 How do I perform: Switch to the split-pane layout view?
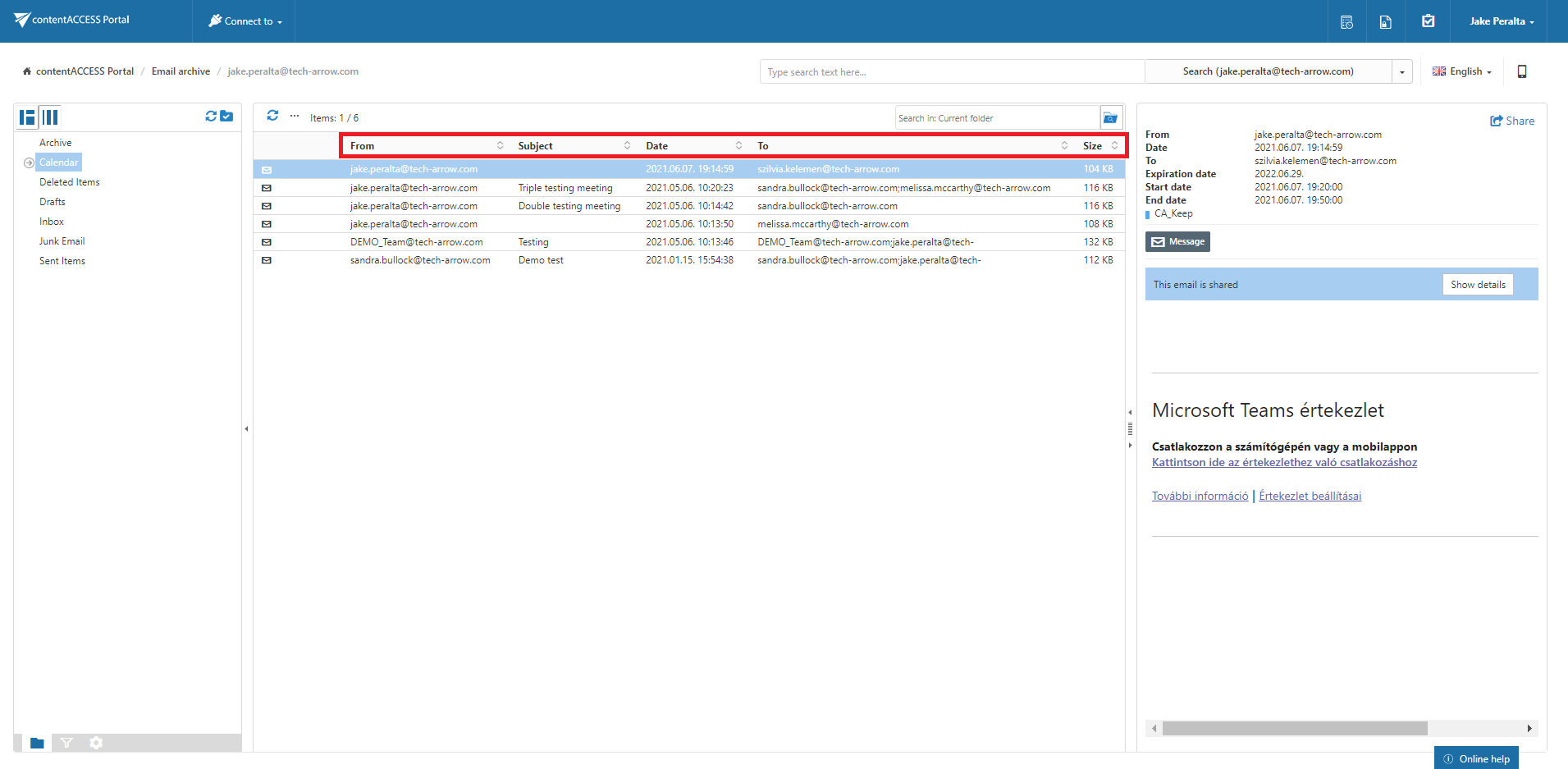point(27,117)
